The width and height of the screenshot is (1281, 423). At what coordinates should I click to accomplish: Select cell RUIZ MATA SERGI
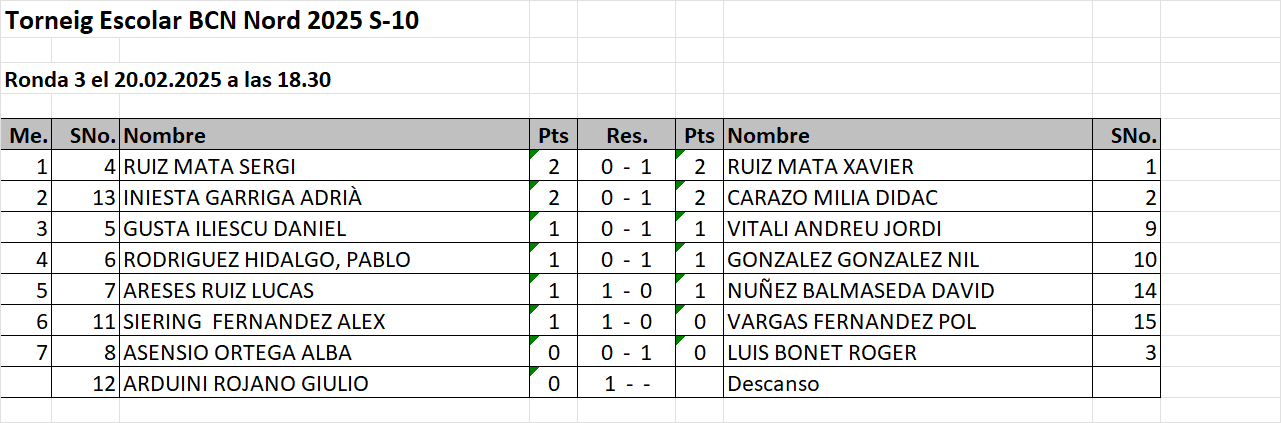(324, 167)
